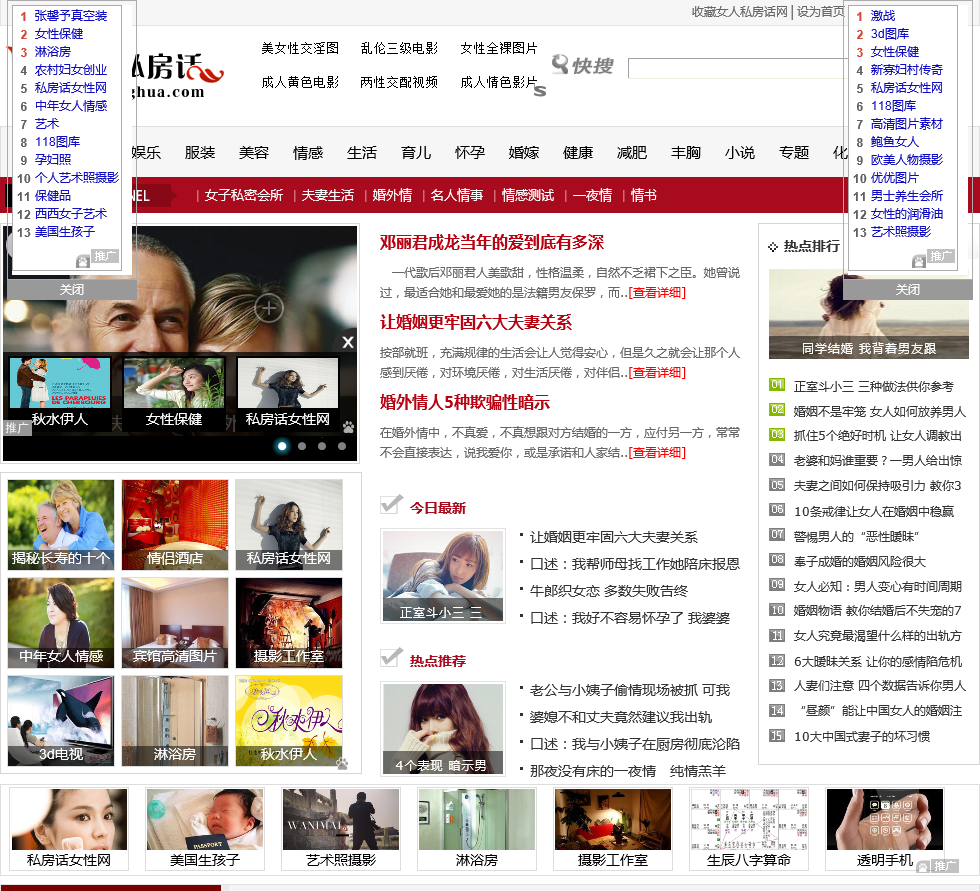Open the 服装 navigation tab
This screenshot has height=891, width=980.
200,152
